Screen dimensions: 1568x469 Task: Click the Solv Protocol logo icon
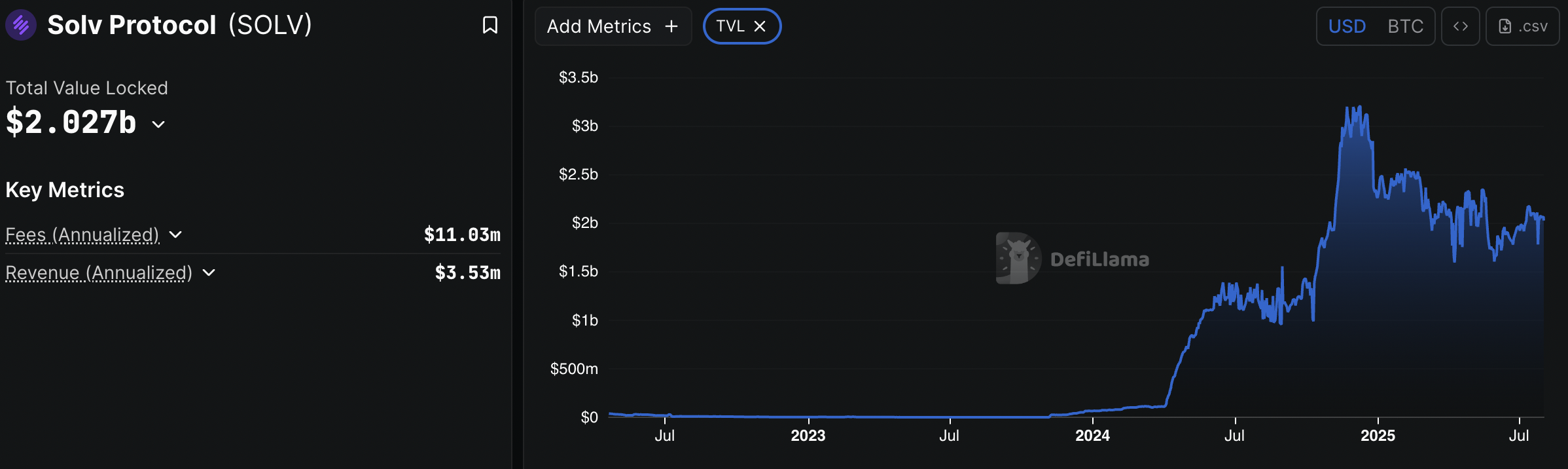[x=21, y=25]
